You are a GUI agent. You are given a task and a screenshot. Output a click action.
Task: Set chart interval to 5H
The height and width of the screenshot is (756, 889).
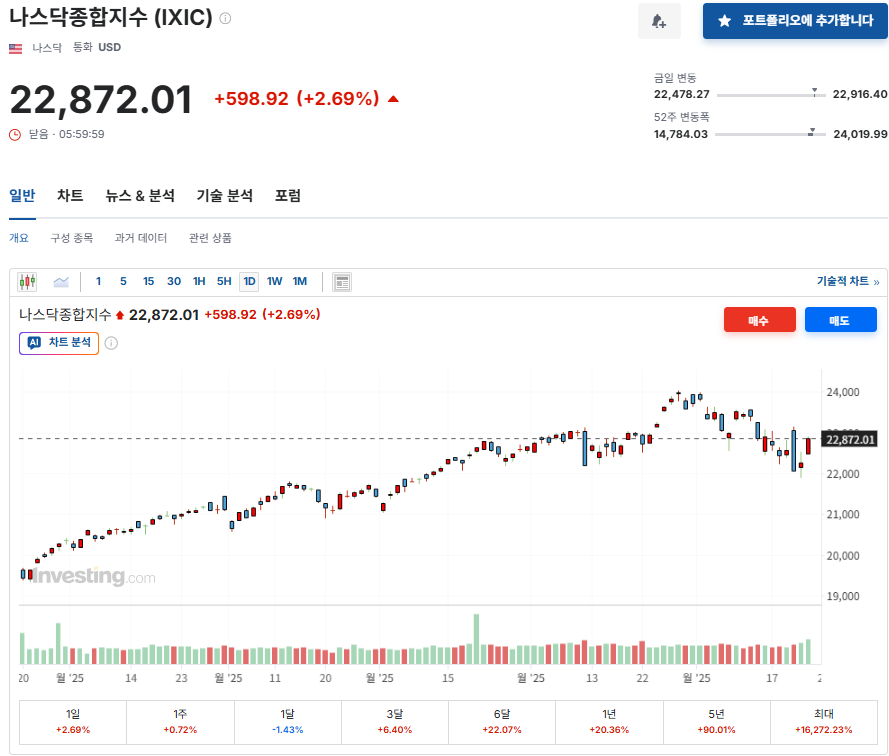pos(224,281)
